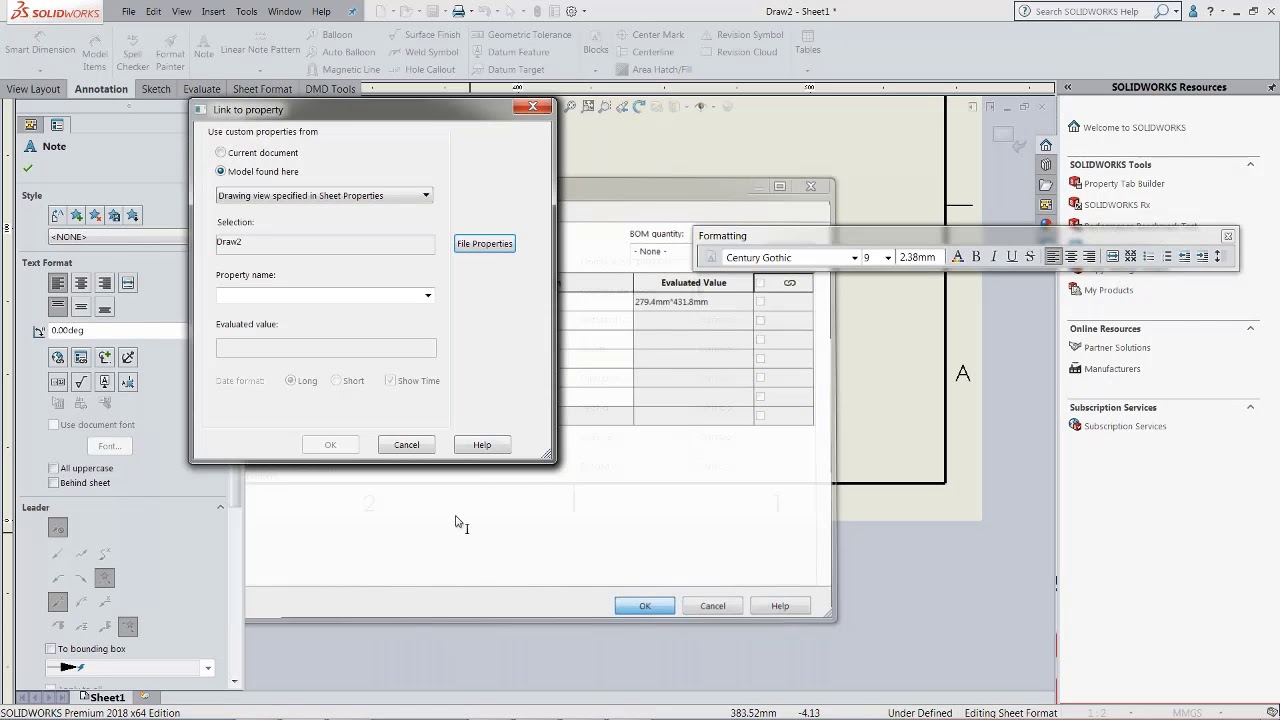Viewport: 1280px width, 720px height.
Task: Toggle Behind sheet checkbox
Action: [x=54, y=483]
